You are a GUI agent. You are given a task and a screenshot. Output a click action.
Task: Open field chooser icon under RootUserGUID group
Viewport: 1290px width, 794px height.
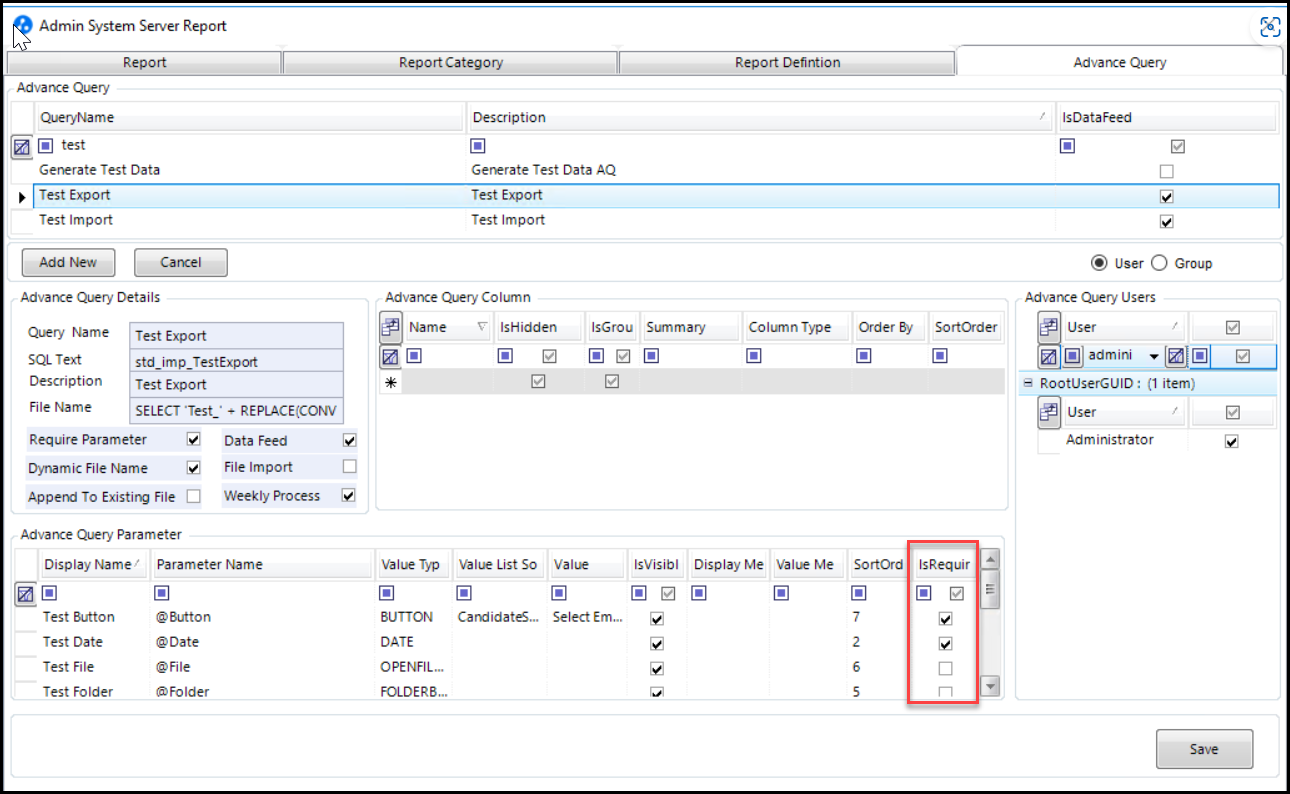tap(1049, 412)
